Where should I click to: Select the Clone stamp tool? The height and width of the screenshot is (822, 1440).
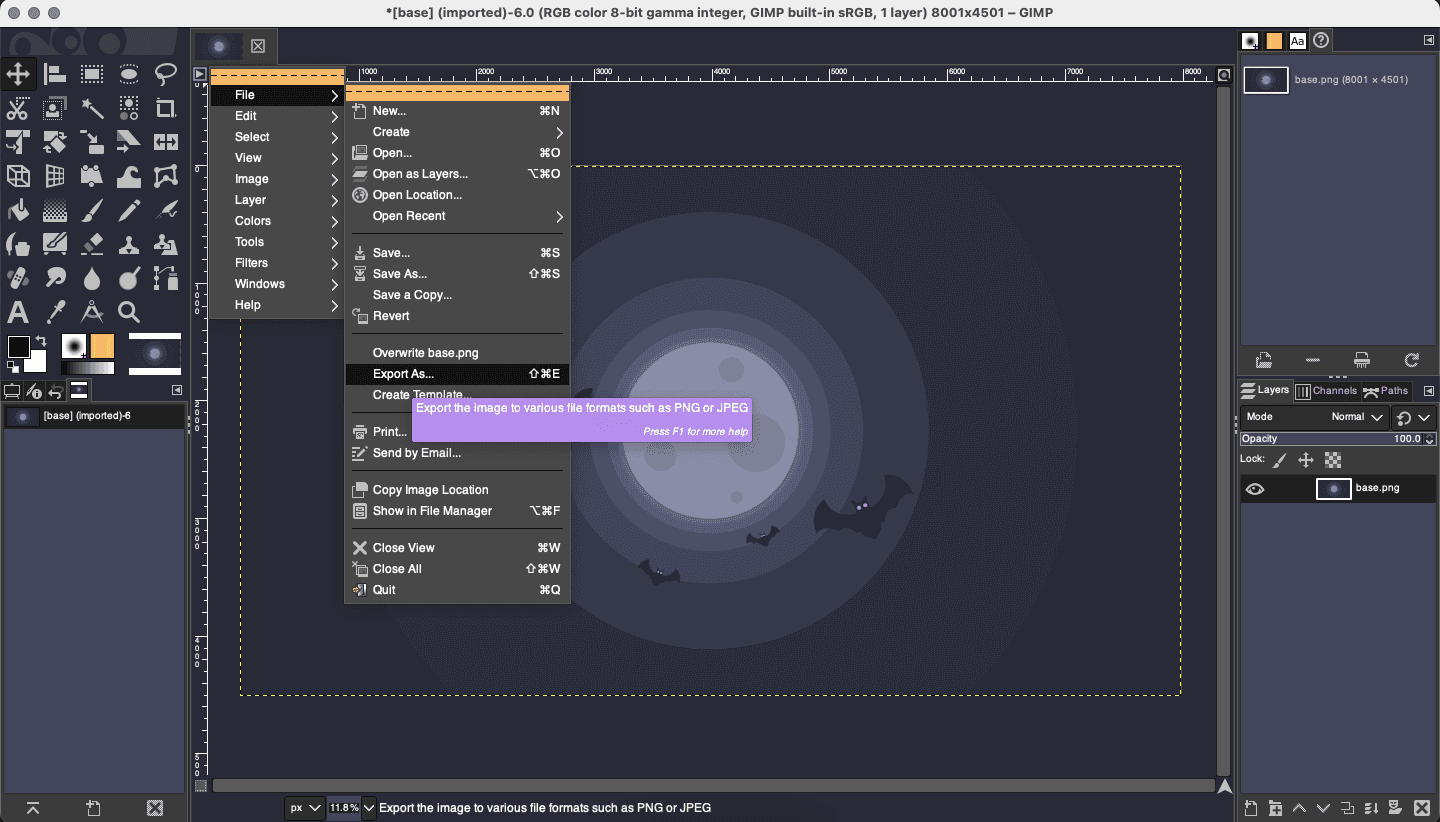coord(129,244)
